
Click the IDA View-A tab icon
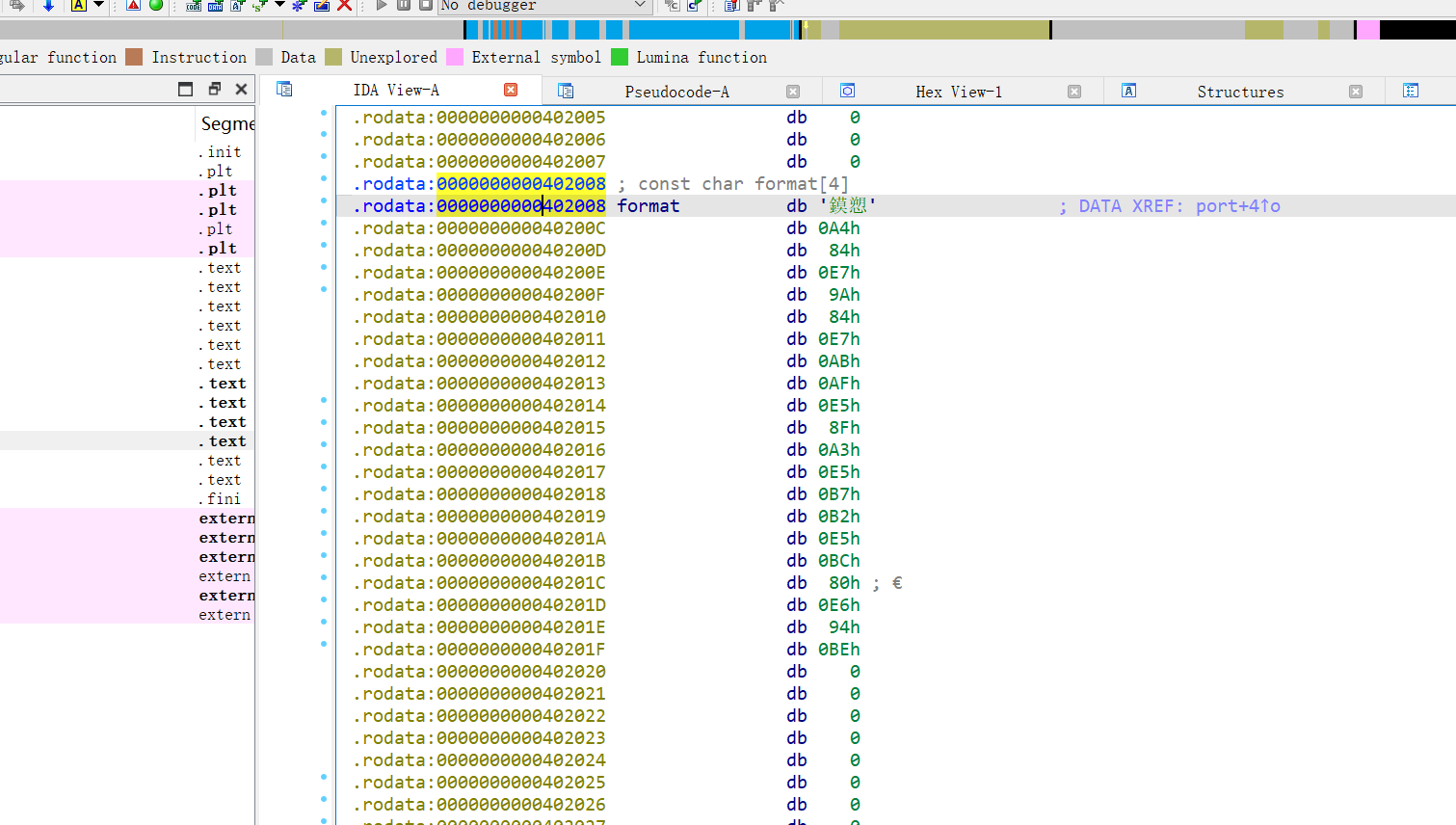(284, 89)
